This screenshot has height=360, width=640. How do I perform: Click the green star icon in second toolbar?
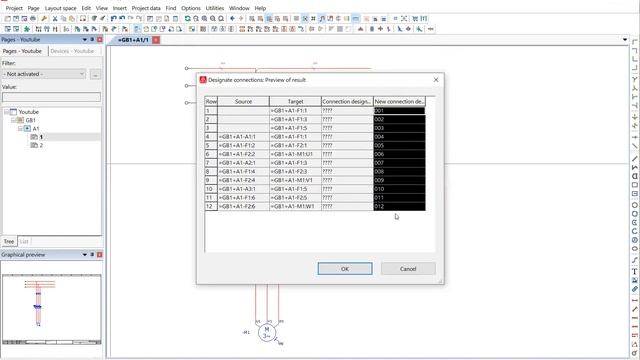coord(27,29)
